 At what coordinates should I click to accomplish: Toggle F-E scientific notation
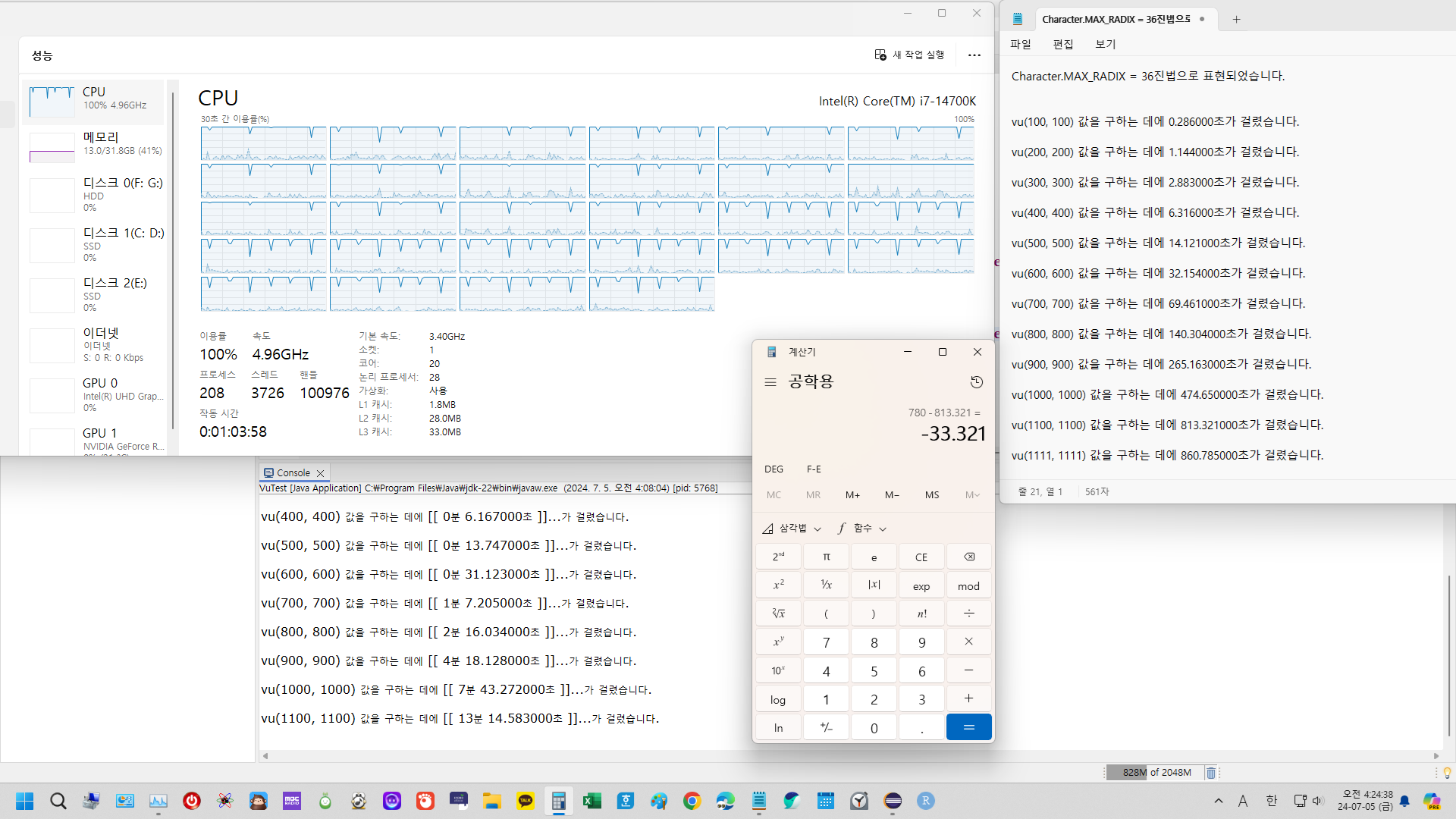pos(814,469)
